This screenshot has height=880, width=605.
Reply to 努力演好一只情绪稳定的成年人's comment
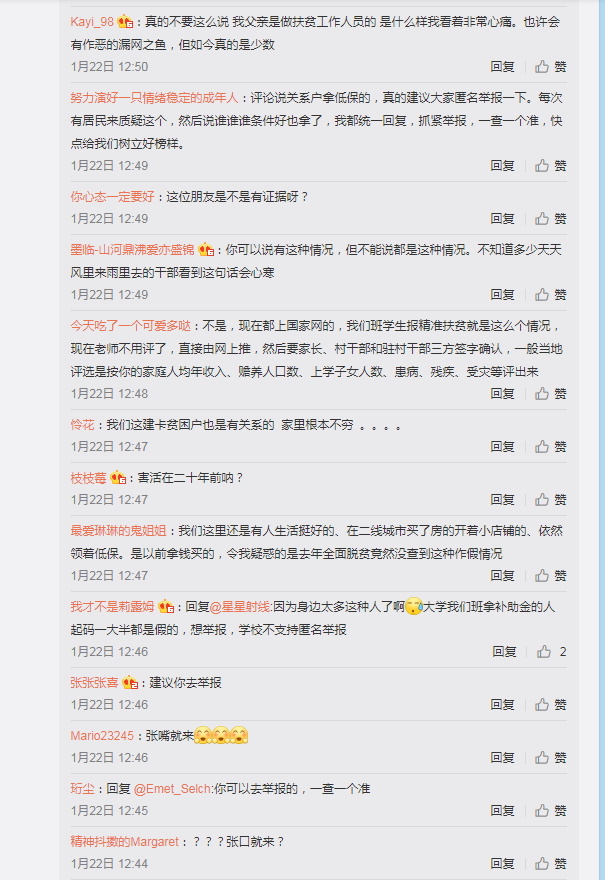coord(502,166)
